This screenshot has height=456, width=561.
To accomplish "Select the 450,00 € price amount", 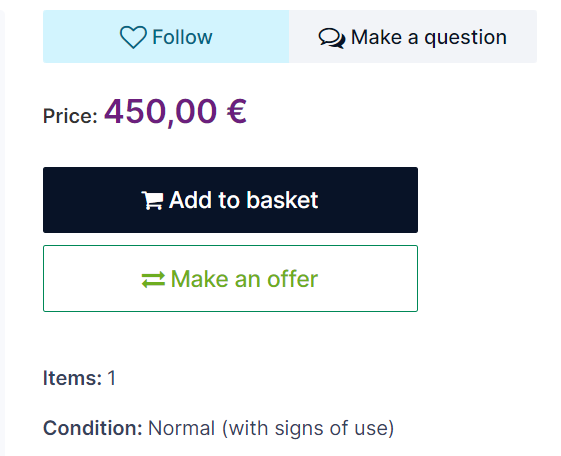I will (x=175, y=112).
